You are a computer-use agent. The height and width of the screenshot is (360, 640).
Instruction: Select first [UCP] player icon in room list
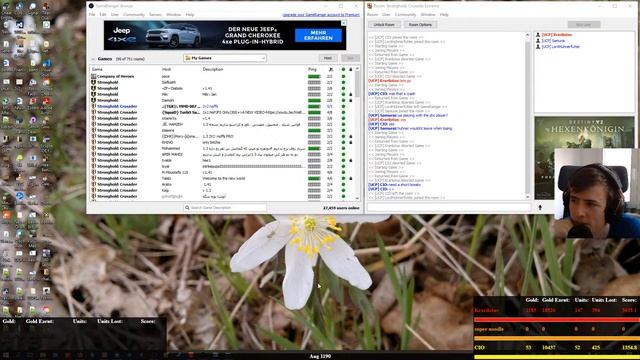coord(538,35)
